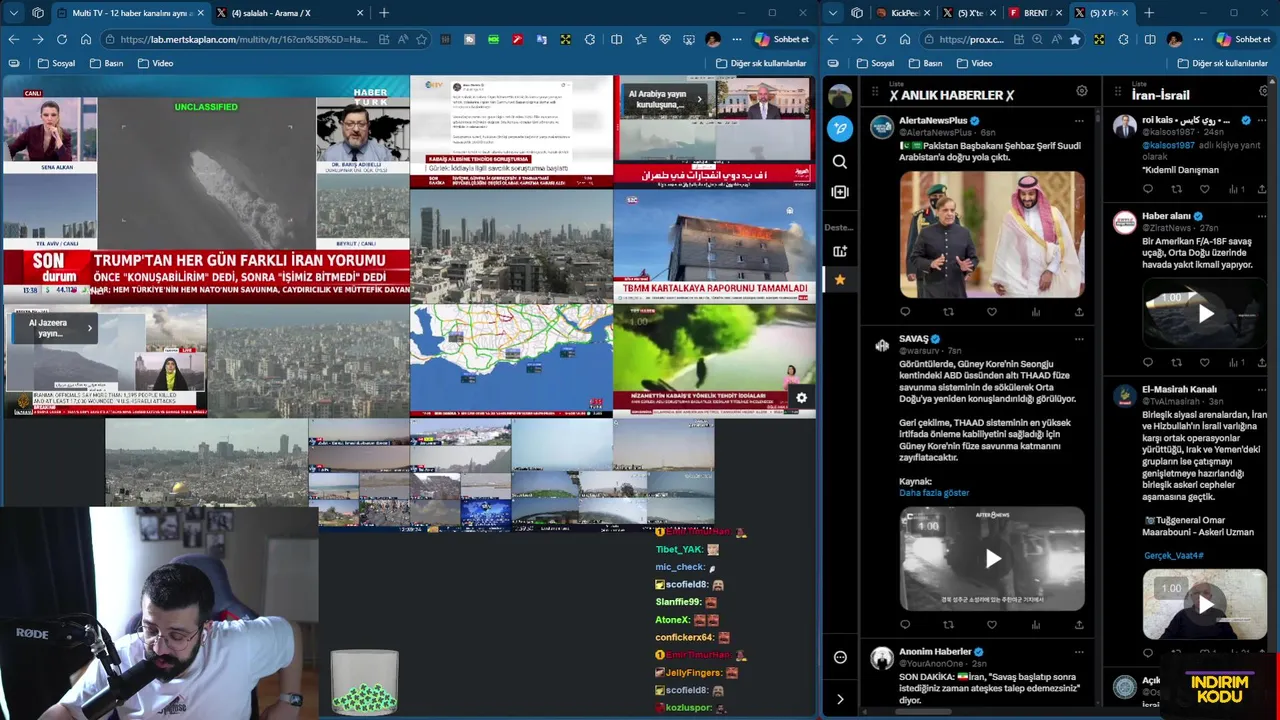Open the Pakistan Prime Minister photo
The height and width of the screenshot is (720, 1280).
(992, 234)
